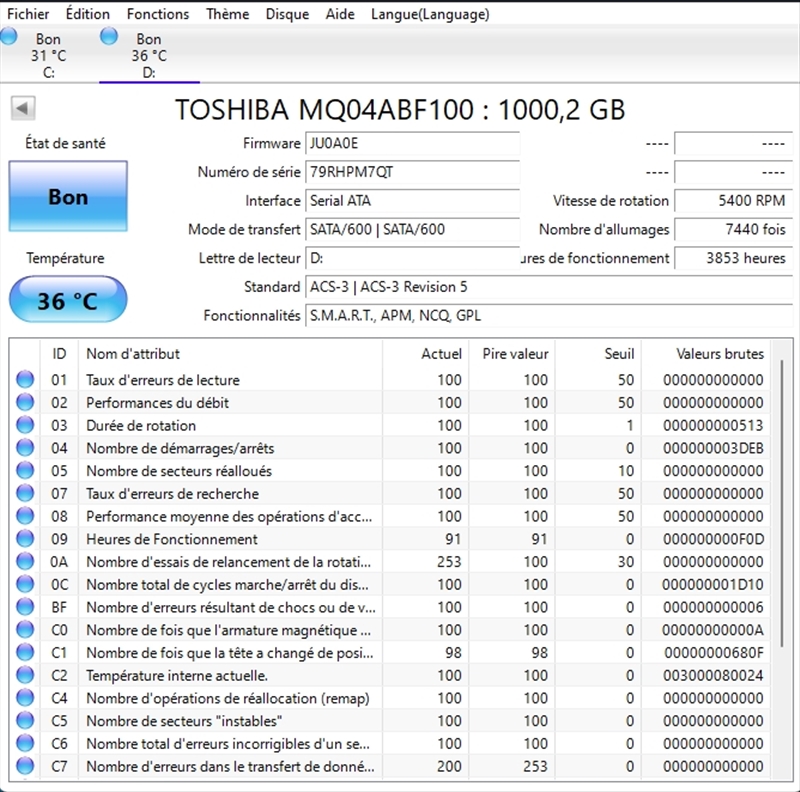Click the status icon for attribute 05
The height and width of the screenshot is (792, 800).
(x=25, y=471)
